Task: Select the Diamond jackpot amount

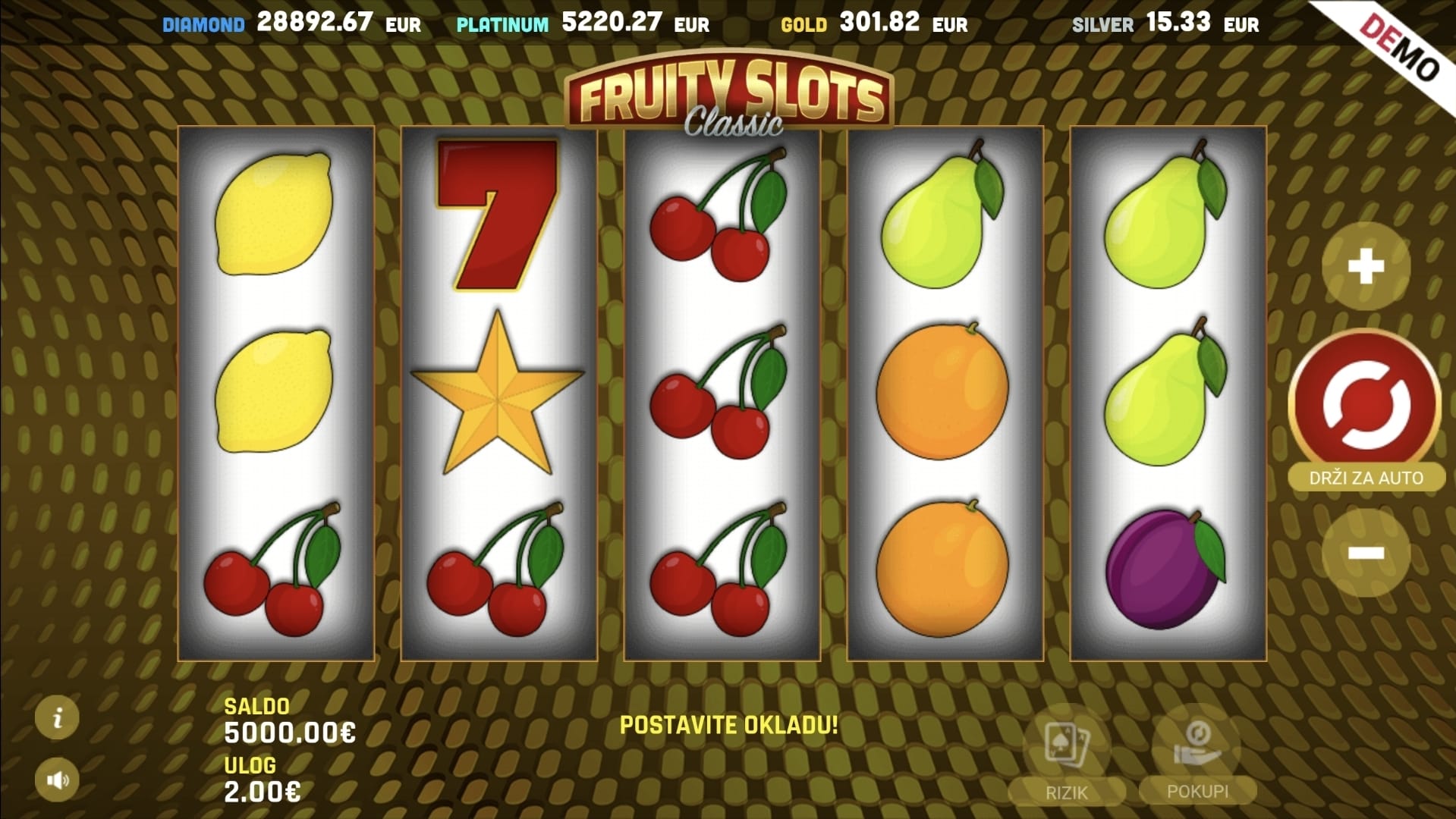Action: [315, 21]
